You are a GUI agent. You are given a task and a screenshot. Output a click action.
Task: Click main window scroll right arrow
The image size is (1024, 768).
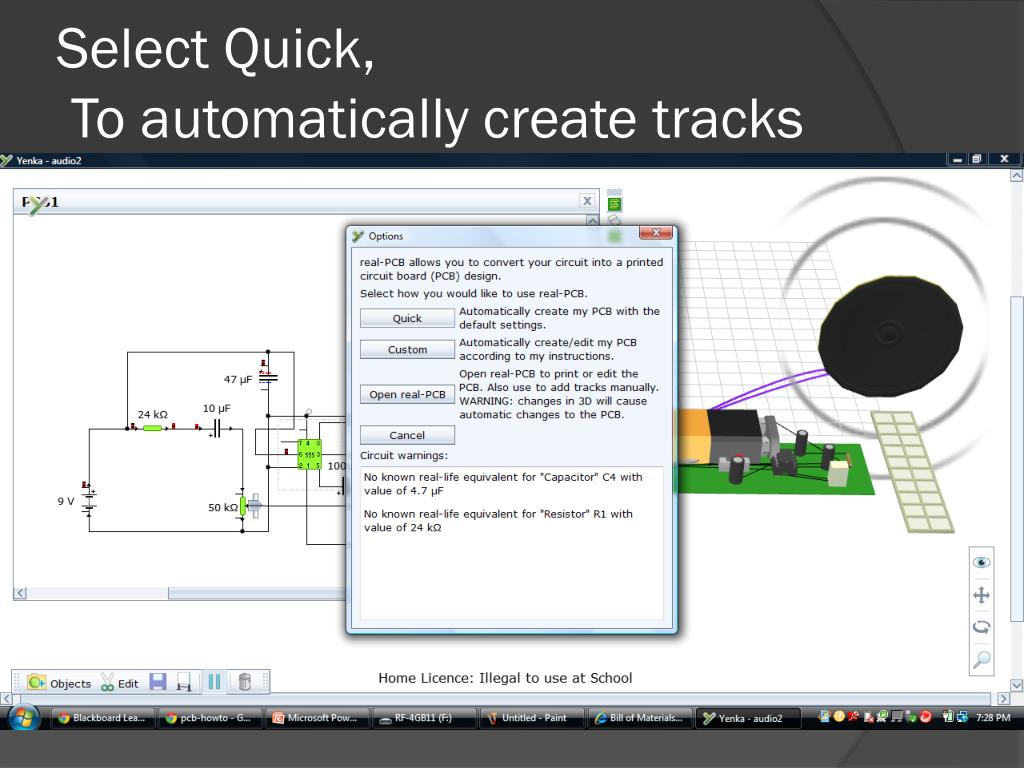tap(1004, 698)
